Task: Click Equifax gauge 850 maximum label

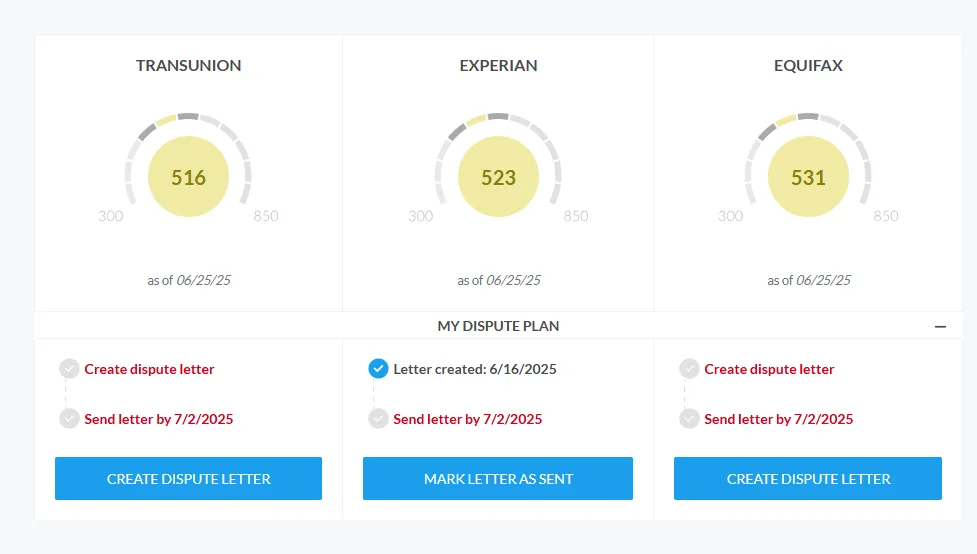Action: 885,216
